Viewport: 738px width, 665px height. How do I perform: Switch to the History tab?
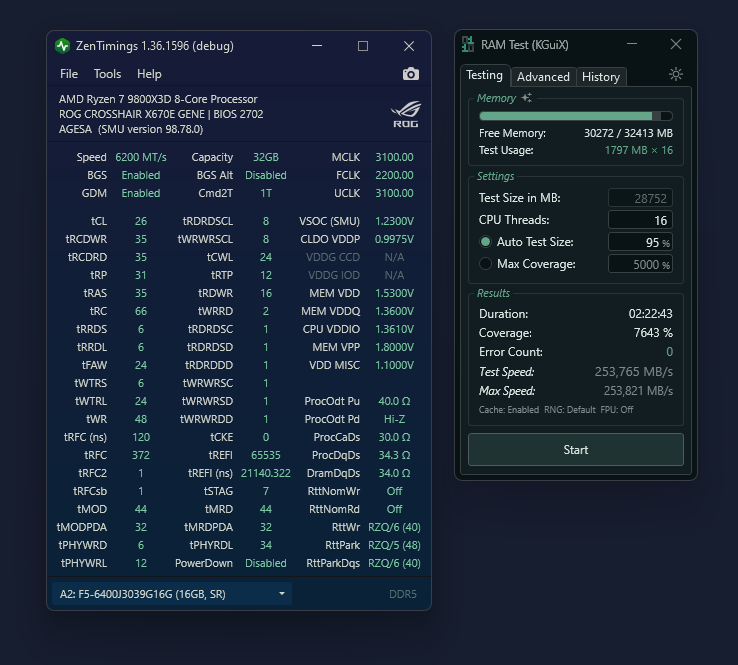point(600,77)
